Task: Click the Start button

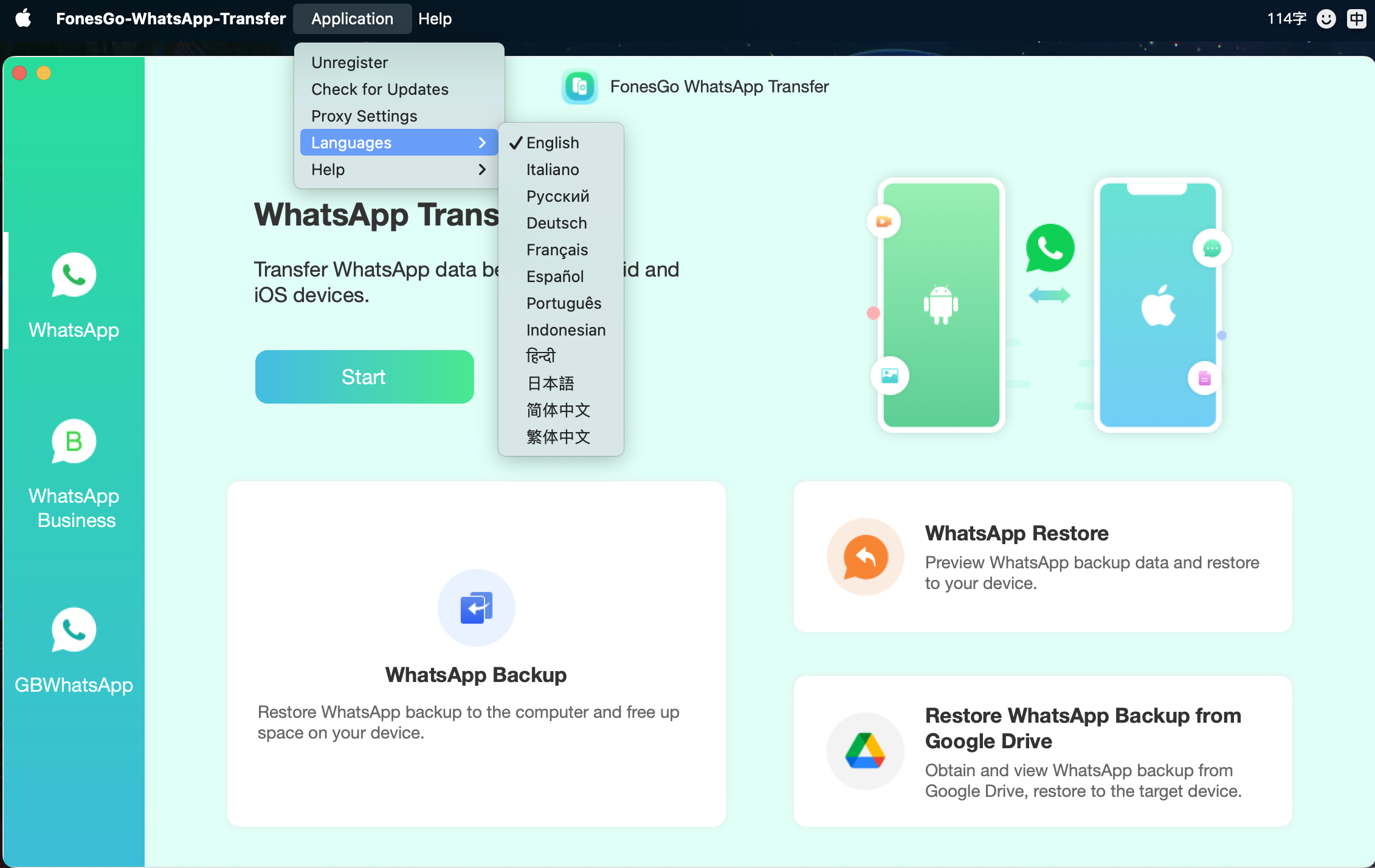Action: pos(364,377)
